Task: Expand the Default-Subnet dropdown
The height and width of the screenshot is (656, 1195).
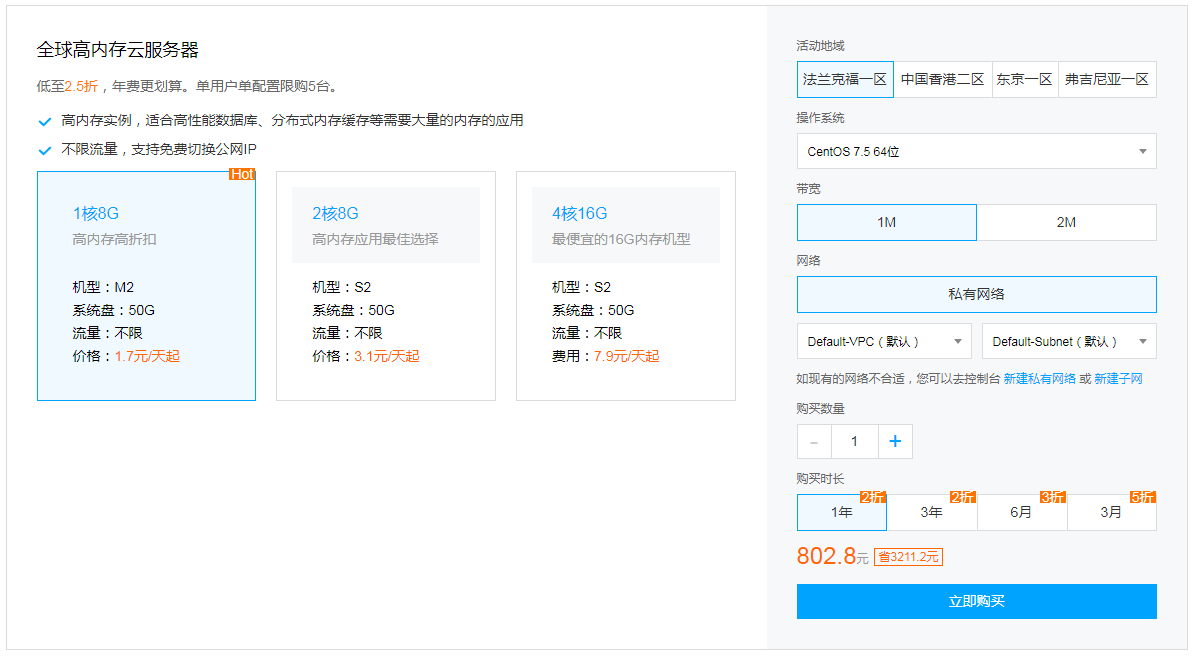Action: point(1069,341)
